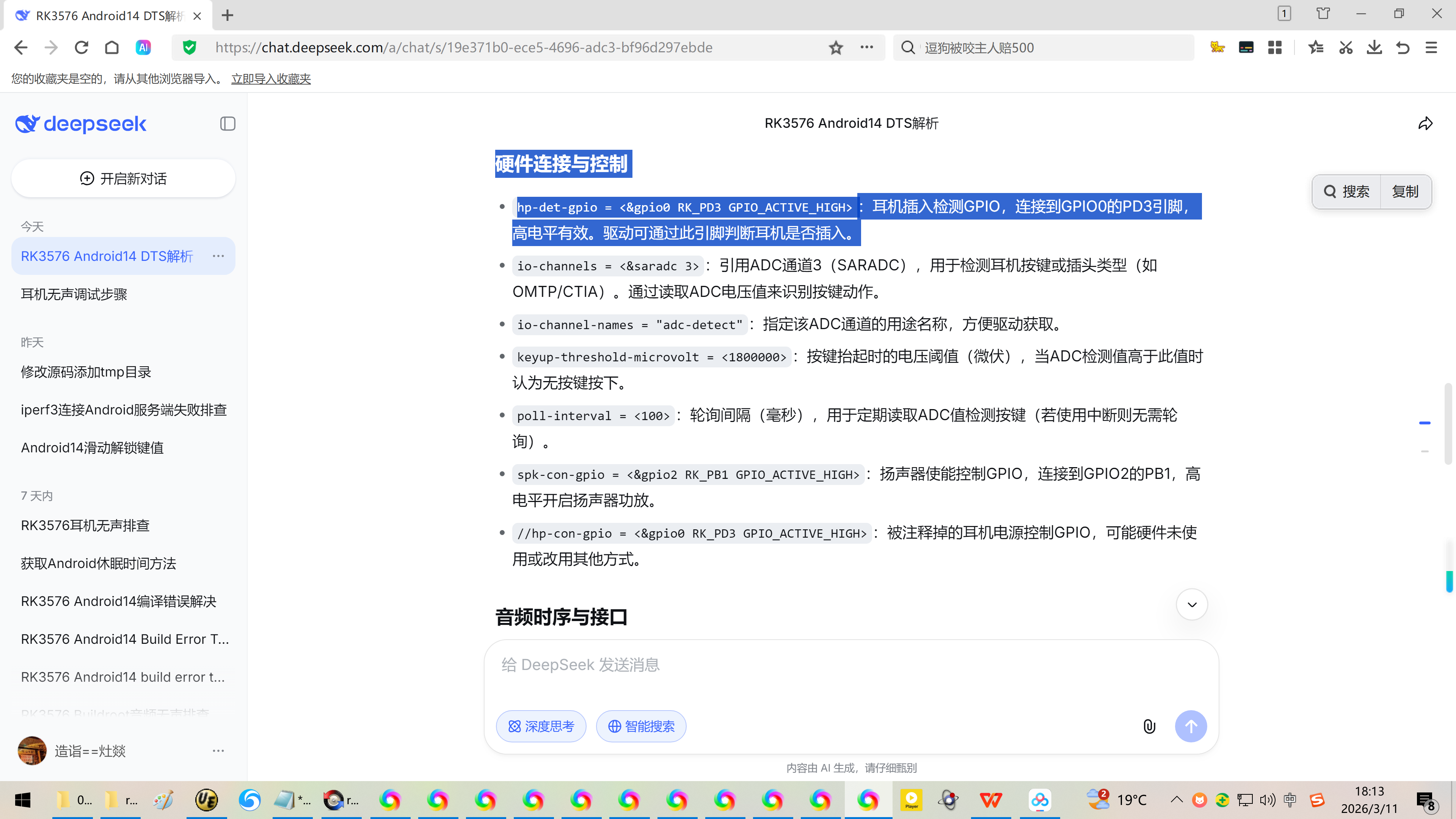The width and height of the screenshot is (1456, 819).
Task: Reload the page with refresh icon
Action: tap(82, 47)
